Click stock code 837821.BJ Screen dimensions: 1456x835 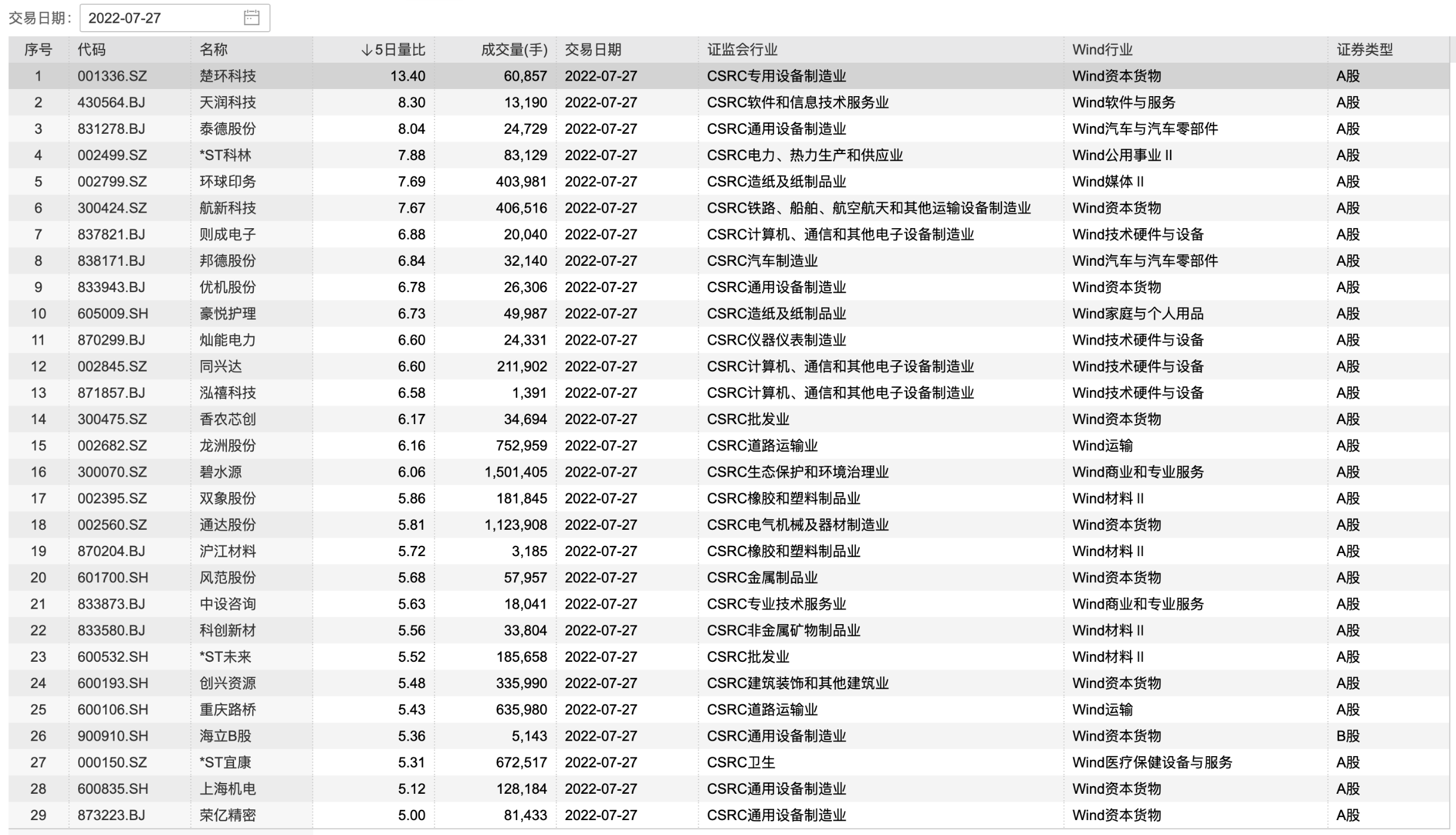111,235
